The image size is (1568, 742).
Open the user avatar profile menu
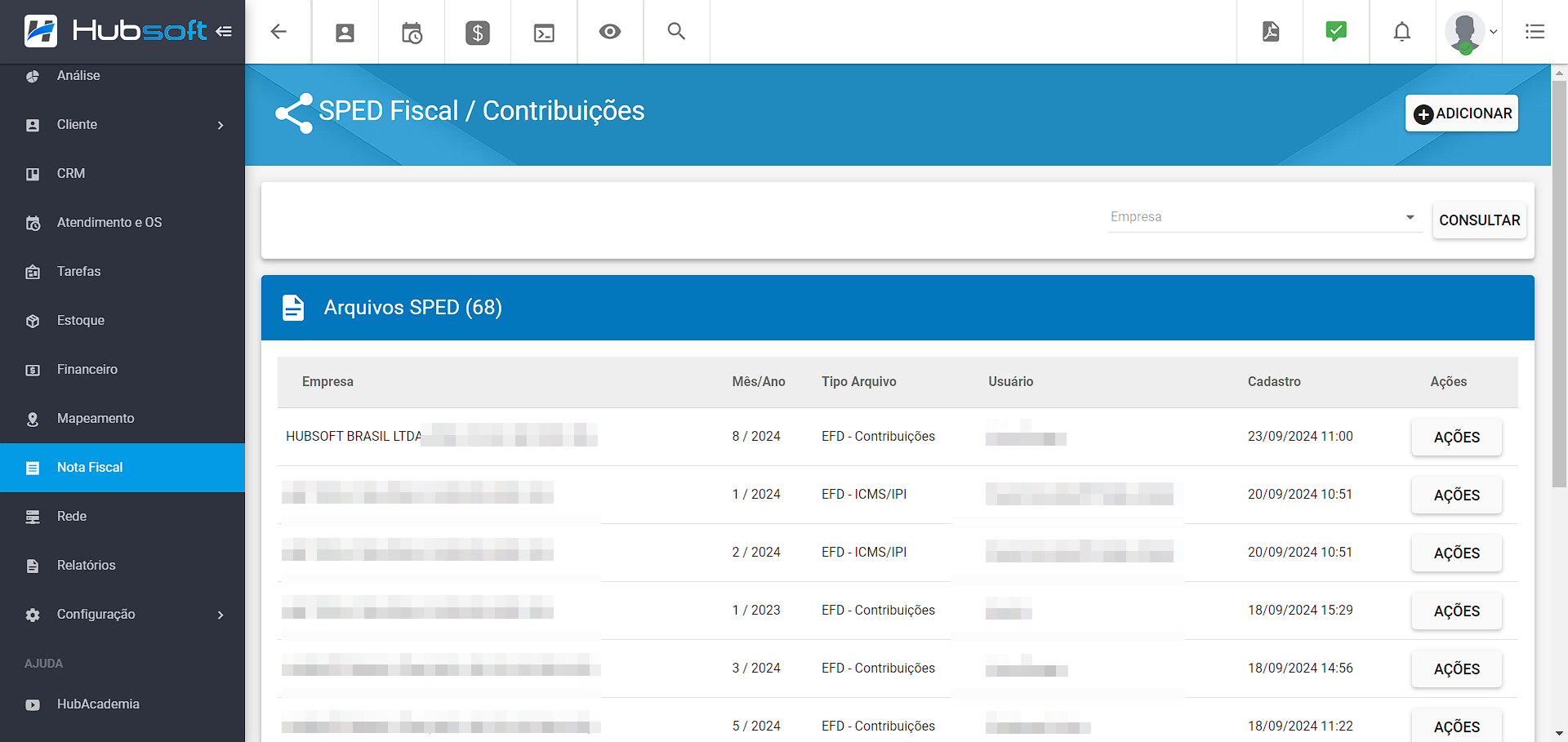[x=1468, y=32]
